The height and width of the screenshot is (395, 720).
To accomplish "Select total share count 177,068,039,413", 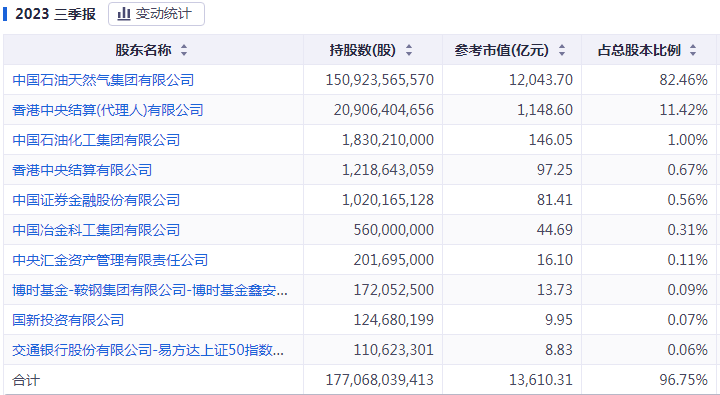I will [380, 380].
